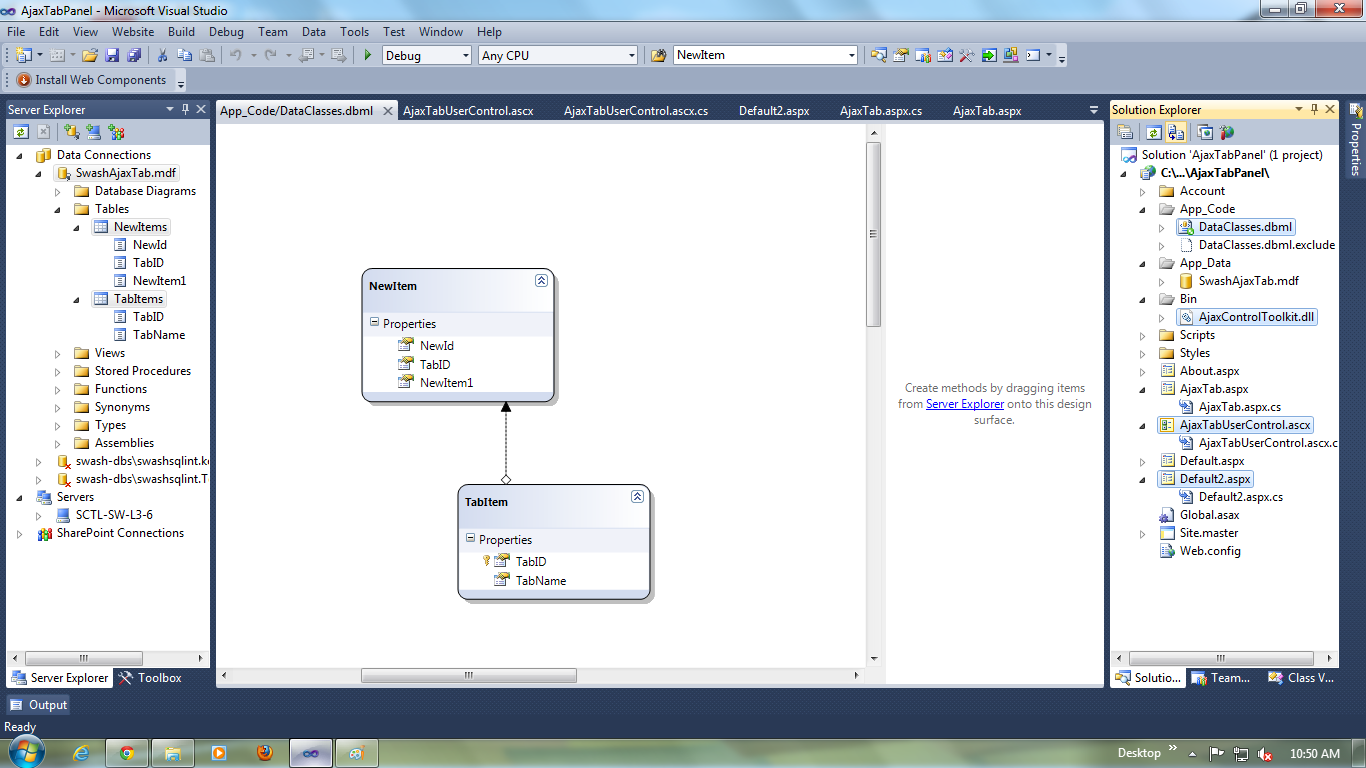The image size is (1366, 768).
Task: Select the NewItem1 property in NewItem class
Action: point(447,382)
